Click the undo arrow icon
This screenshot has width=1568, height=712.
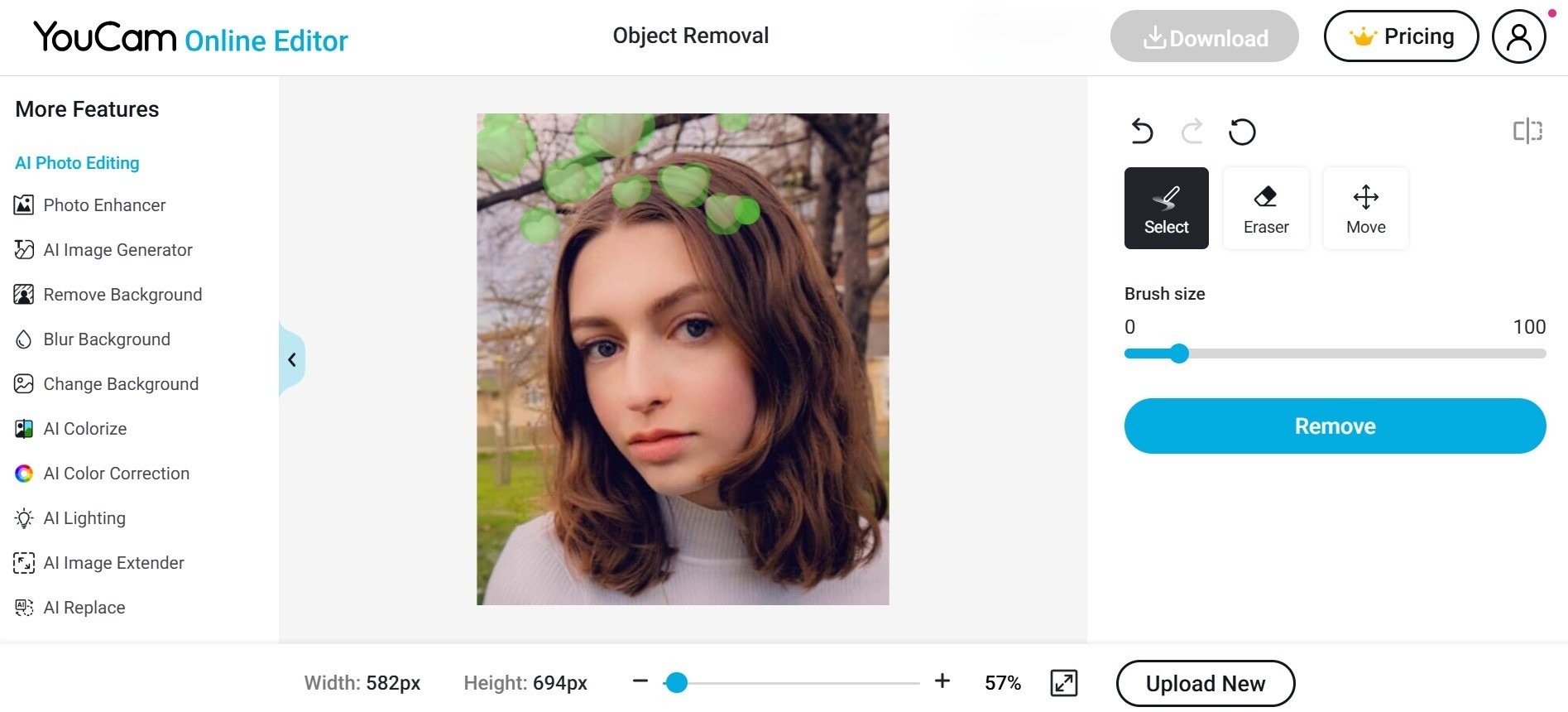pyautogui.click(x=1142, y=132)
